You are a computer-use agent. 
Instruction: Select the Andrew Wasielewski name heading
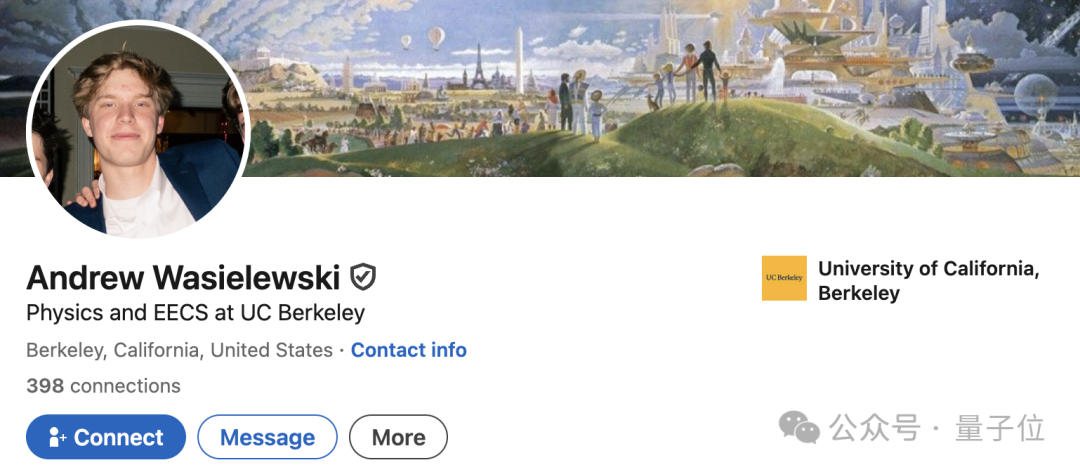pos(183,278)
